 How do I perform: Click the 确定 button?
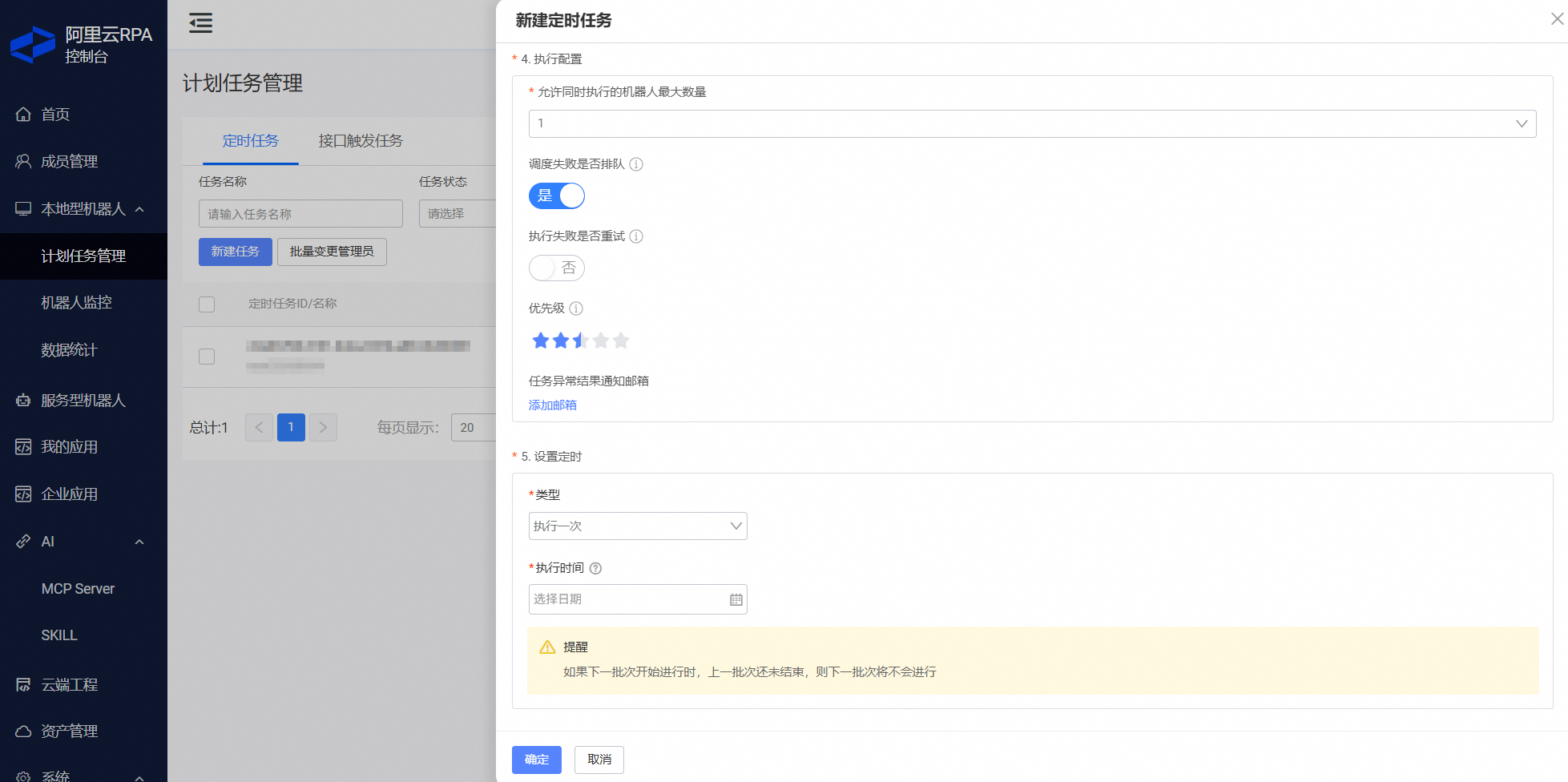(x=537, y=760)
